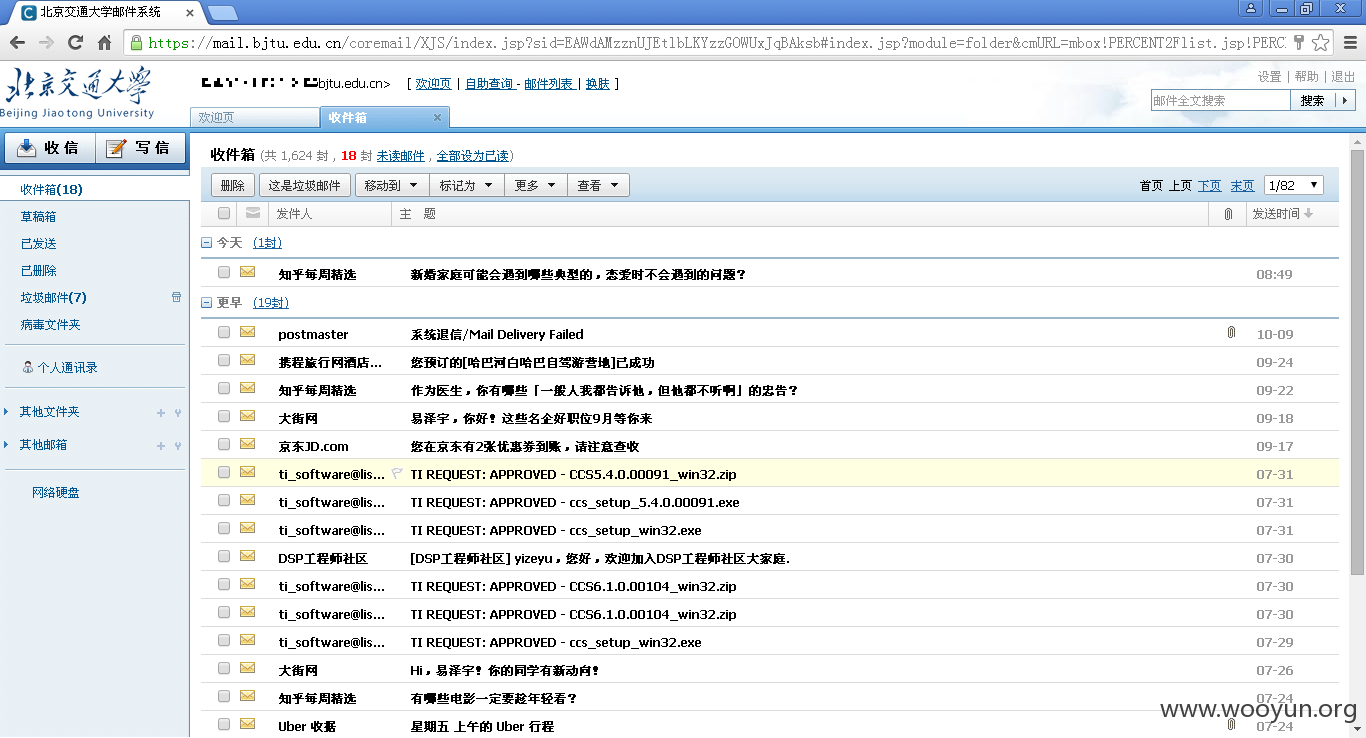Image resolution: width=1366 pixels, height=738 pixels.
Task: Switch to the 欢迎页 tab
Action: 254,118
